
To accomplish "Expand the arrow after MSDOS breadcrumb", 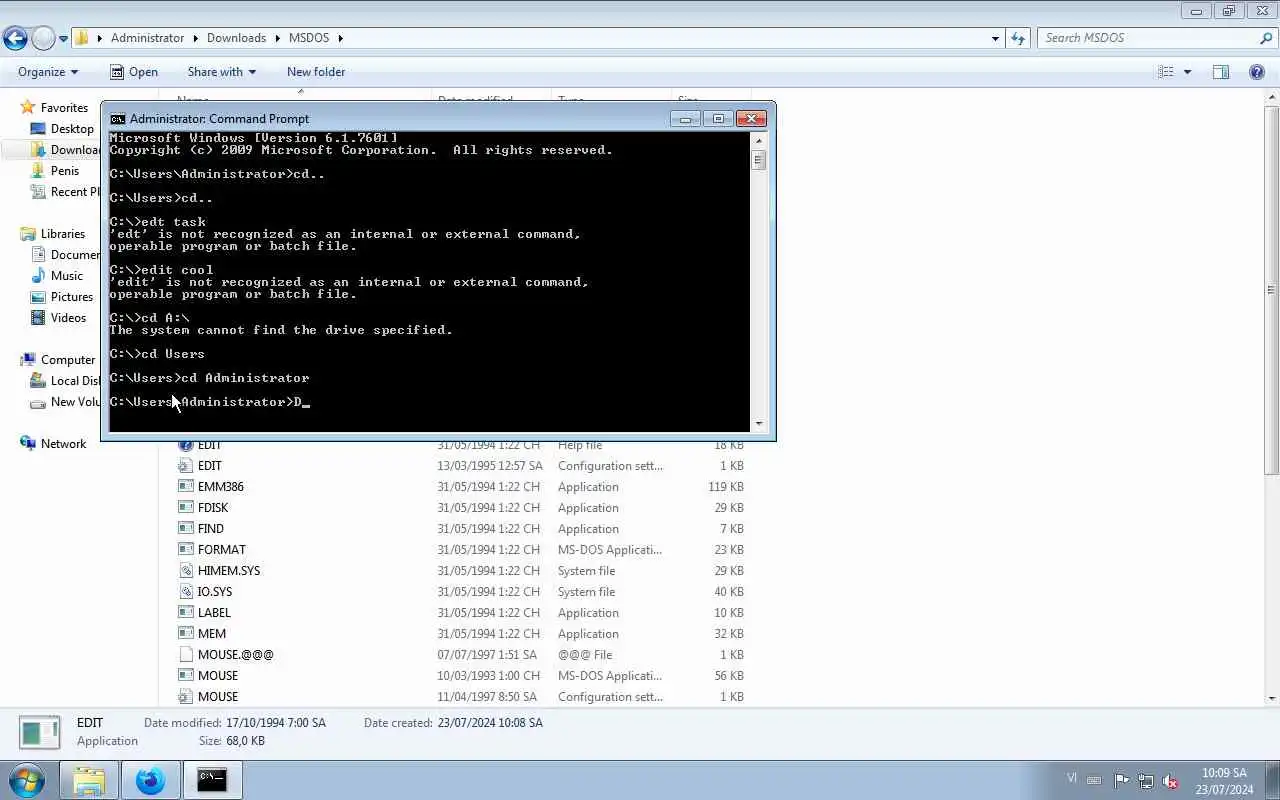I will coord(340,38).
